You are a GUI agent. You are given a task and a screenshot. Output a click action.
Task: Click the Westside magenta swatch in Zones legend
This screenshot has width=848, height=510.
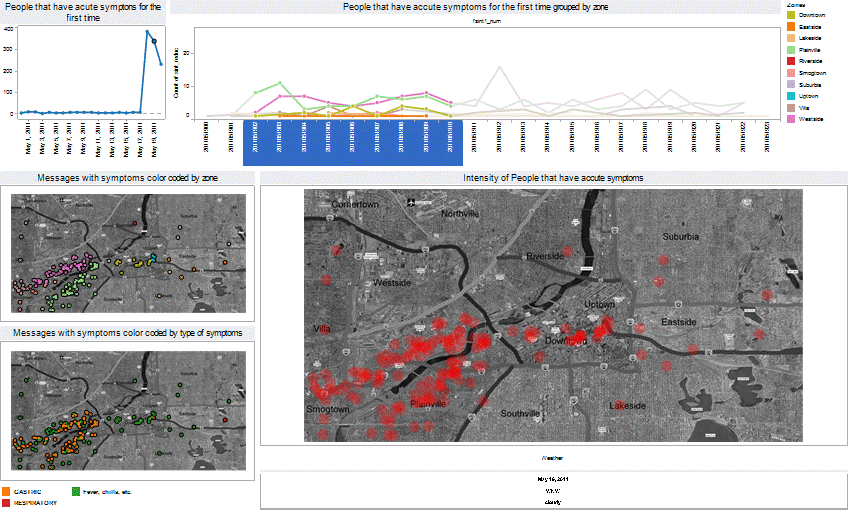791,119
